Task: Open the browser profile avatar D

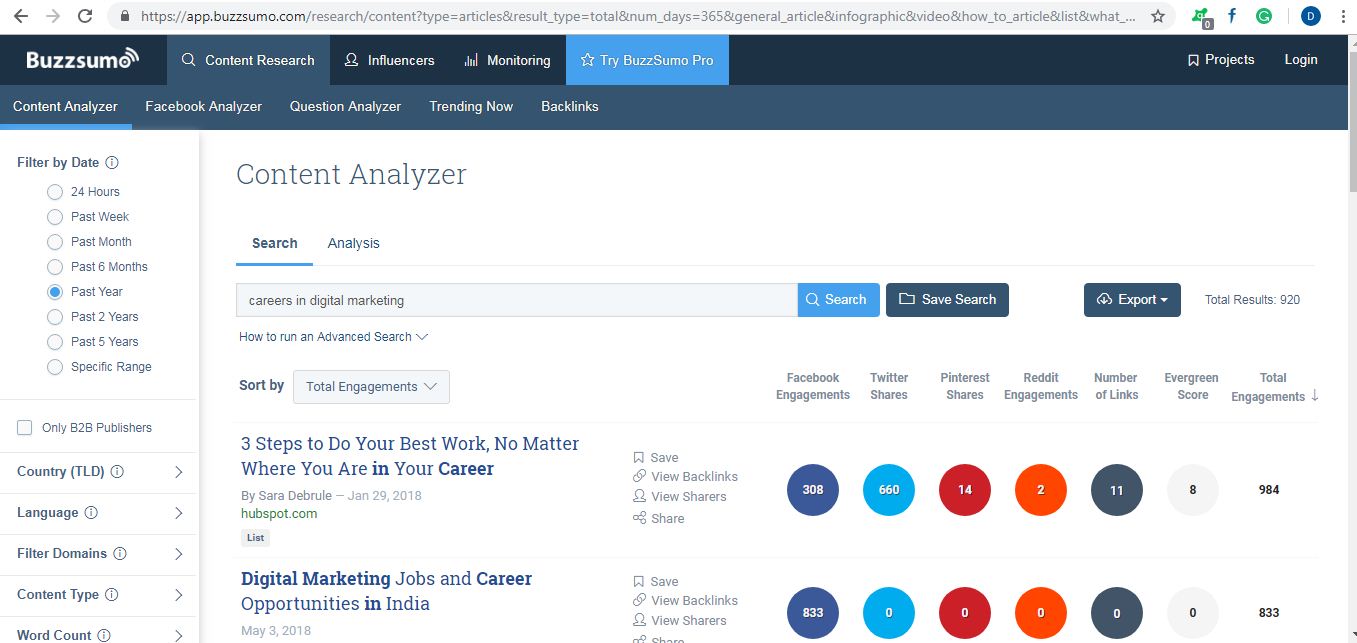Action: coord(1310,16)
